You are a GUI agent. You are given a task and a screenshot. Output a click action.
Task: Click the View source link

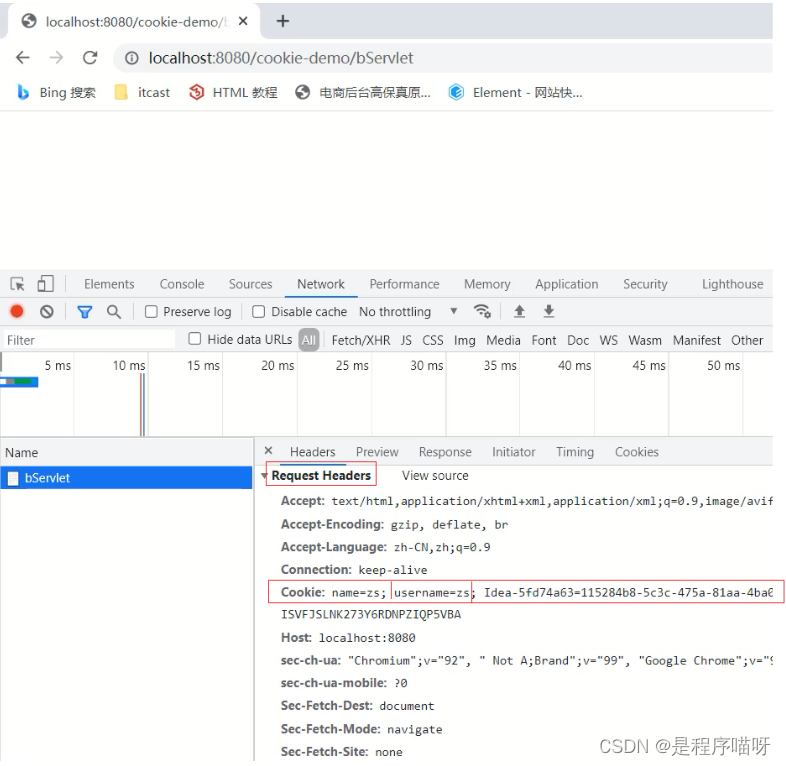click(x=435, y=476)
